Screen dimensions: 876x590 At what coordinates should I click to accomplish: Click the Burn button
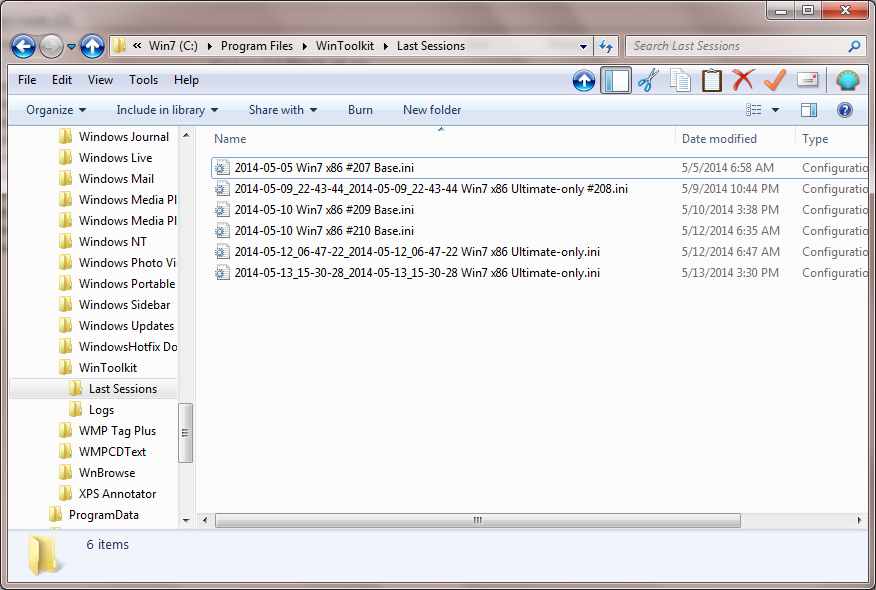[360, 110]
